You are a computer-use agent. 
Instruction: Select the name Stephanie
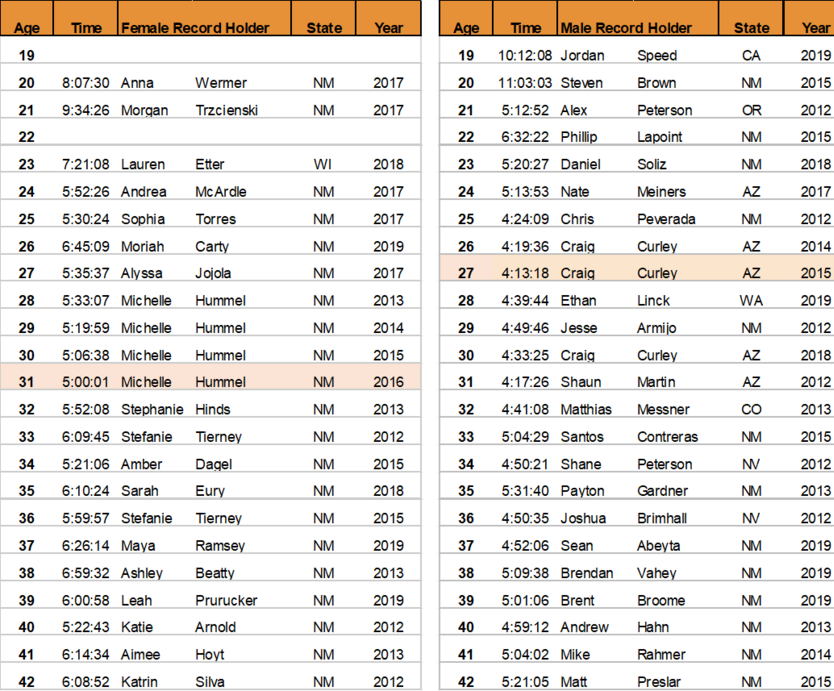click(152, 410)
